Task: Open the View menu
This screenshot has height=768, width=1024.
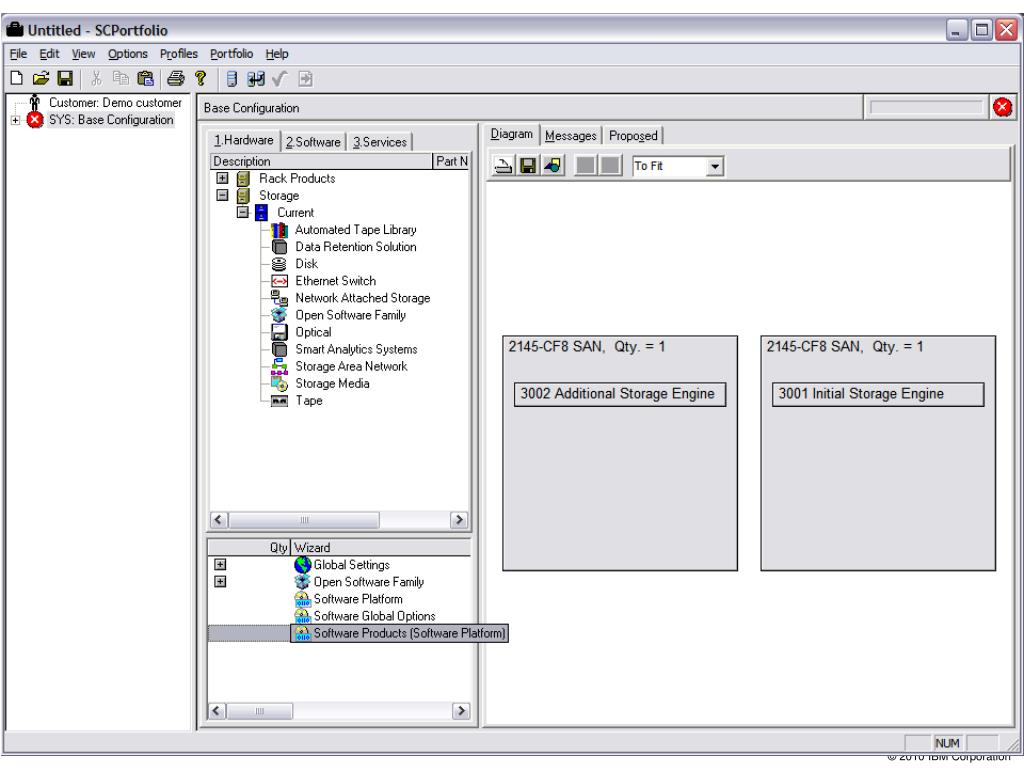Action: [x=83, y=54]
